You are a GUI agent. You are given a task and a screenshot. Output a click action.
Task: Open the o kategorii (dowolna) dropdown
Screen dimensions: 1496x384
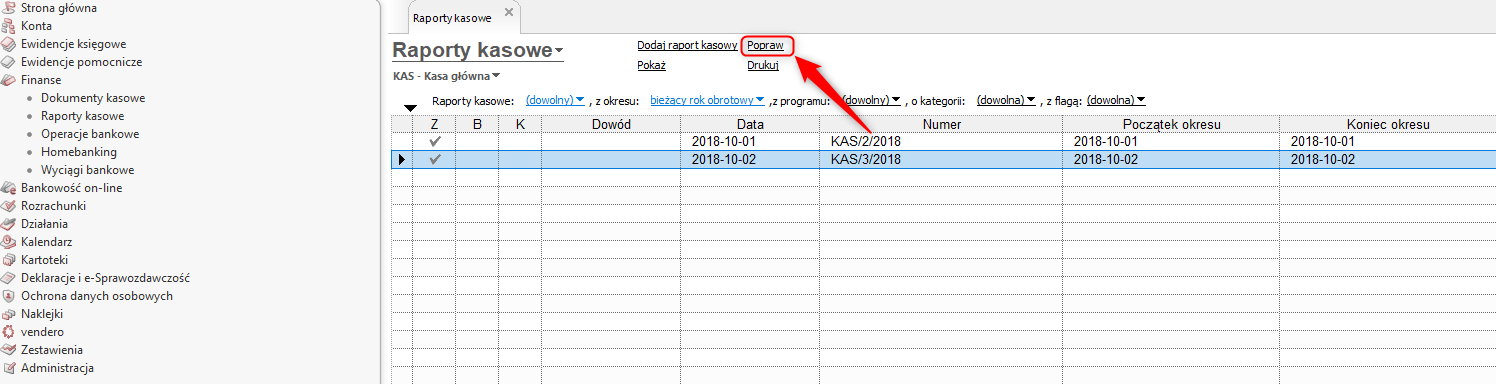(x=1006, y=100)
